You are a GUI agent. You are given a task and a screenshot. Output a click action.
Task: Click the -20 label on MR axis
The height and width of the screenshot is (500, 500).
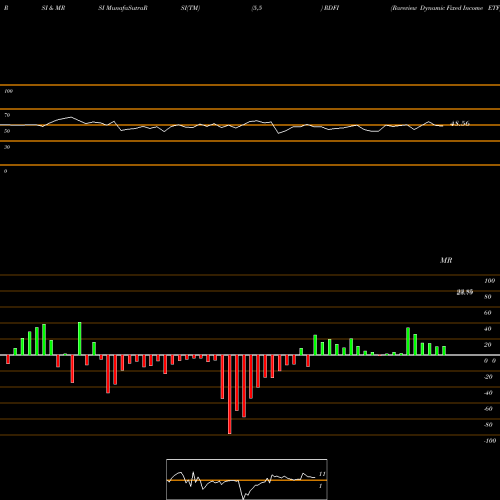point(488,377)
